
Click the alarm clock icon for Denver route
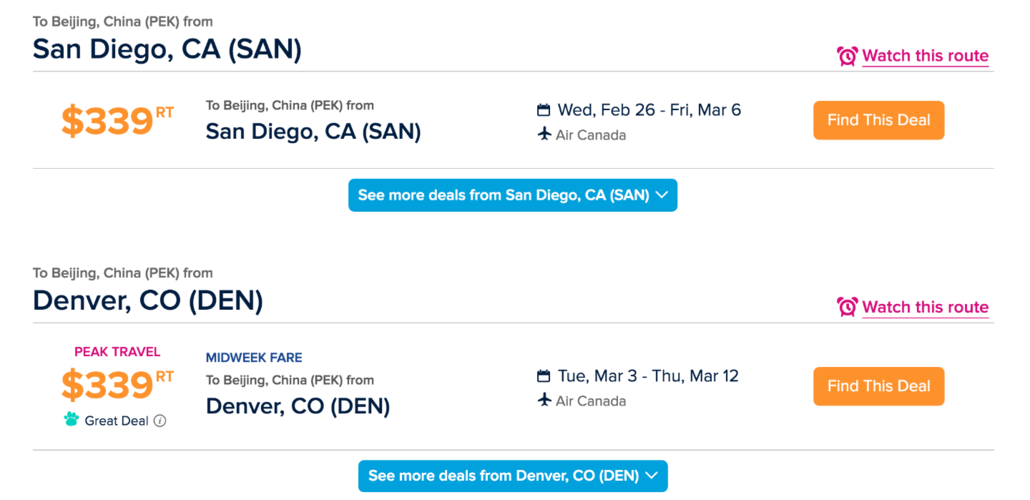pos(847,307)
